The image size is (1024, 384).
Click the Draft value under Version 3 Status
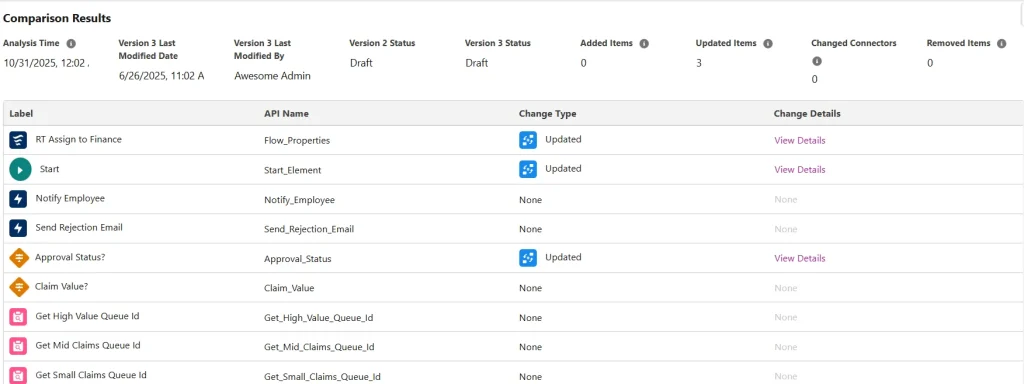pos(477,63)
